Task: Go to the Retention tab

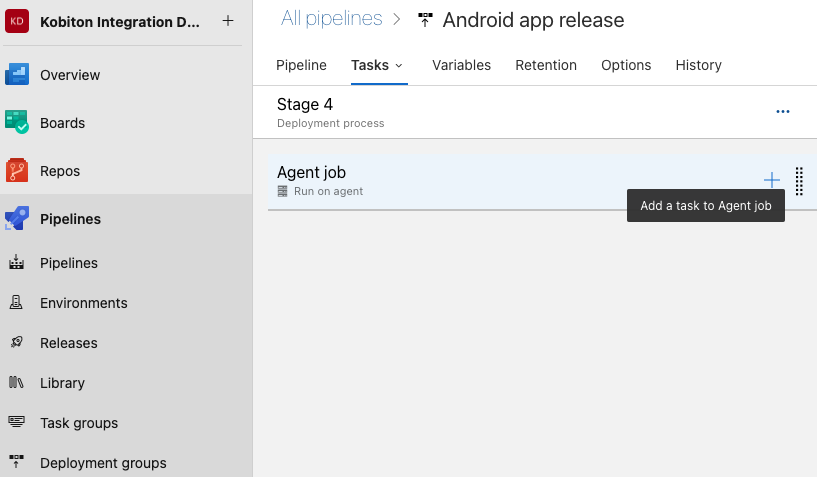Action: pyautogui.click(x=546, y=65)
